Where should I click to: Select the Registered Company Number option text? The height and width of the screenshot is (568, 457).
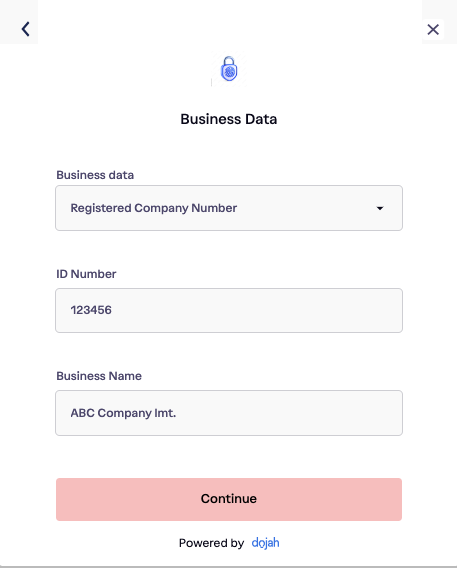pos(154,208)
